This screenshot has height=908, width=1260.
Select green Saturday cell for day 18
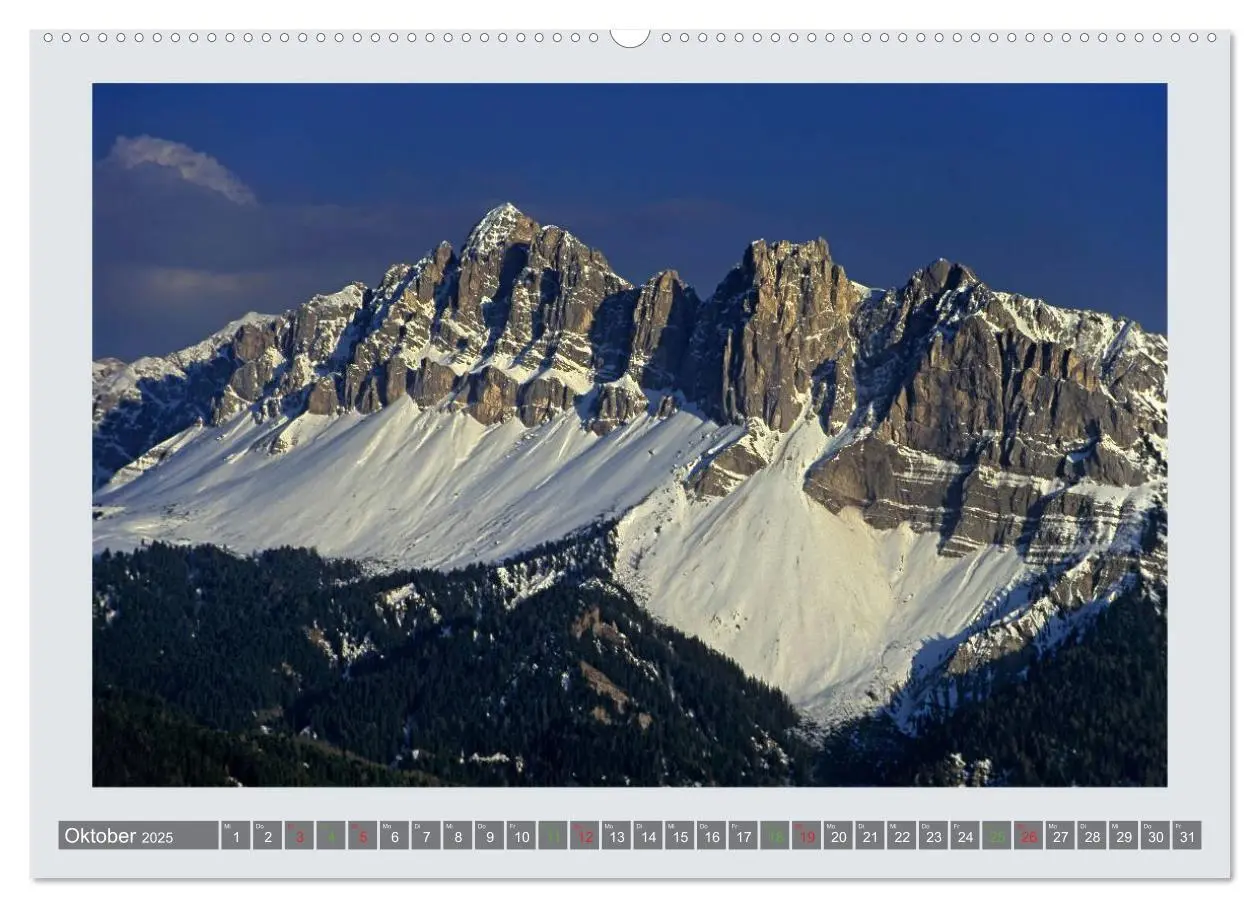775,835
